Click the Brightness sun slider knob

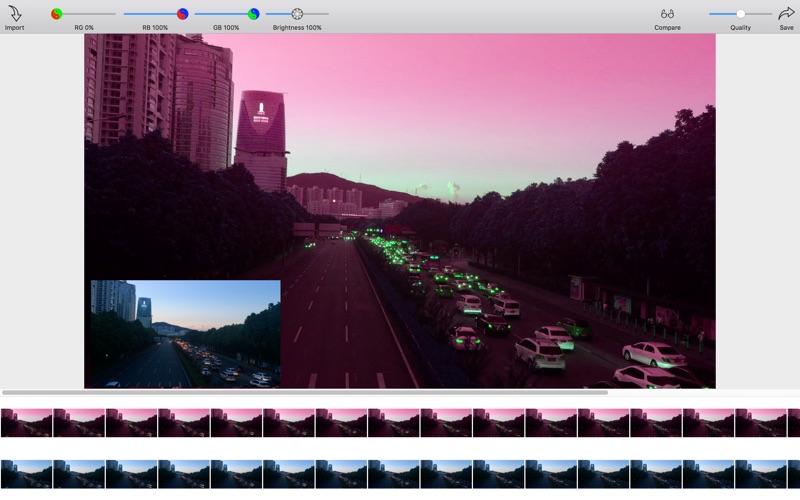[x=297, y=14]
